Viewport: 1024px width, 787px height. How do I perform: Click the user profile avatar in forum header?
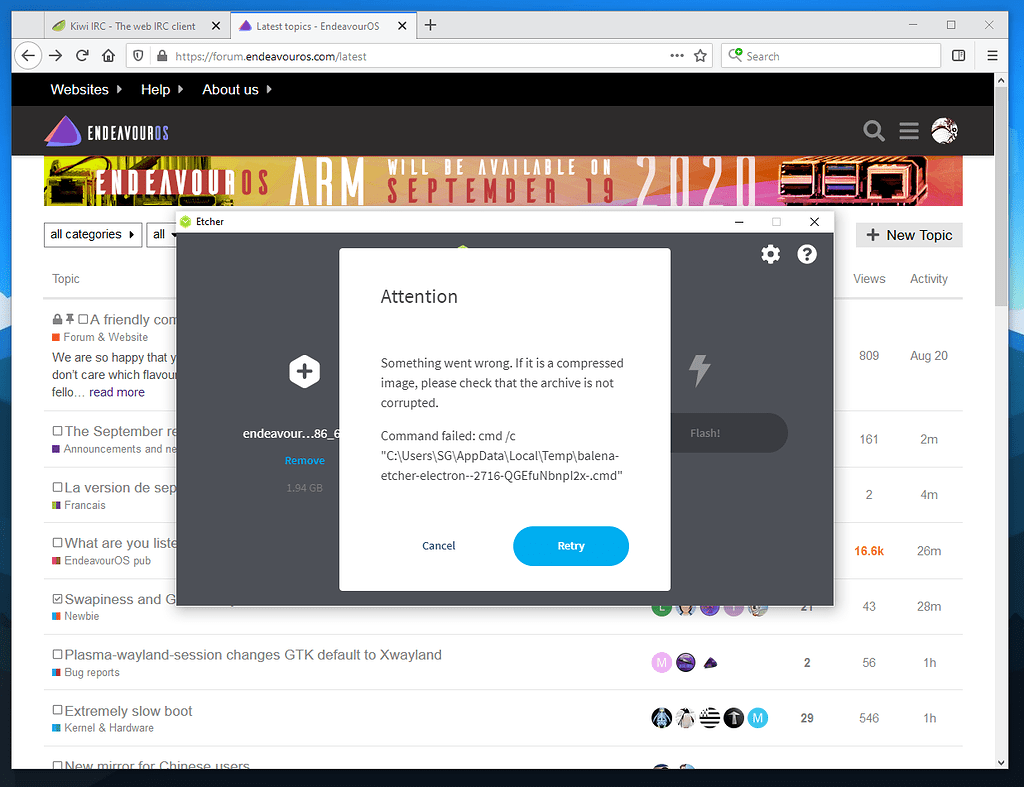[944, 131]
